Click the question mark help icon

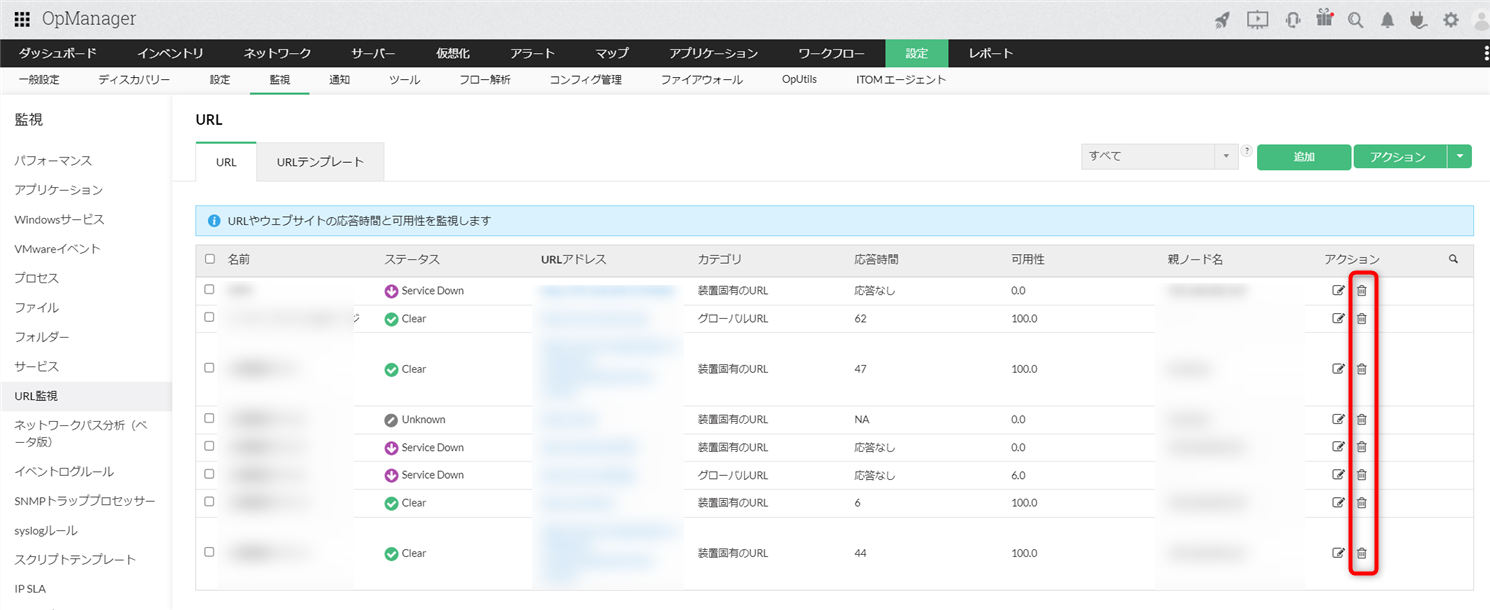click(1246, 152)
